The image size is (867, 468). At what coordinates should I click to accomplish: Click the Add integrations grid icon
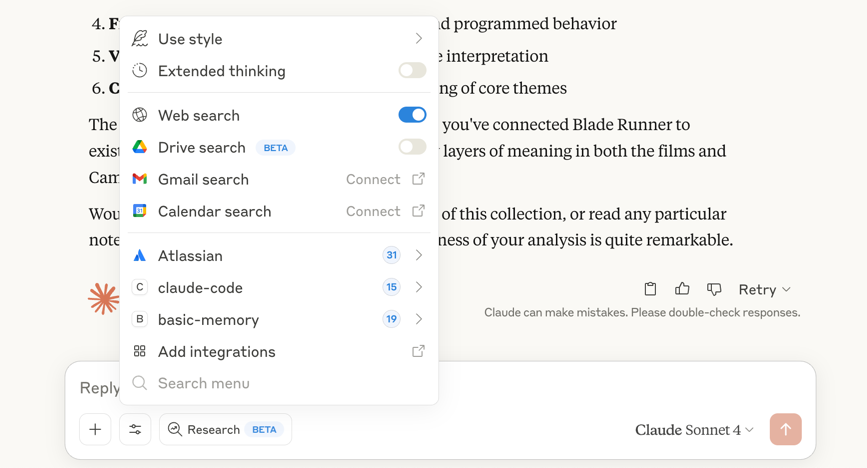coord(140,351)
